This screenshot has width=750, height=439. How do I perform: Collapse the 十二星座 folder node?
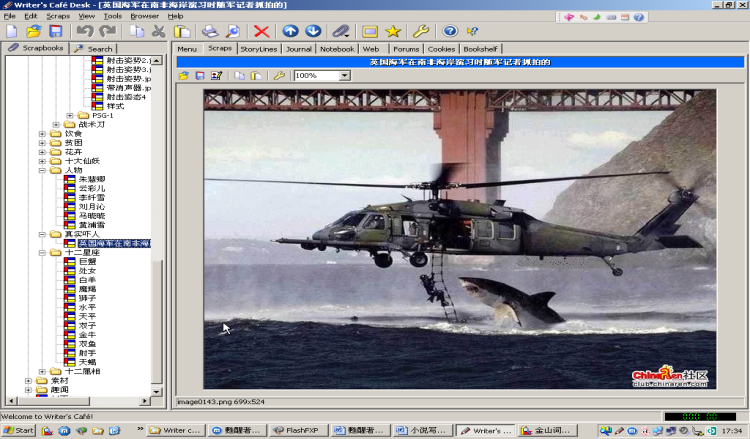(42, 252)
